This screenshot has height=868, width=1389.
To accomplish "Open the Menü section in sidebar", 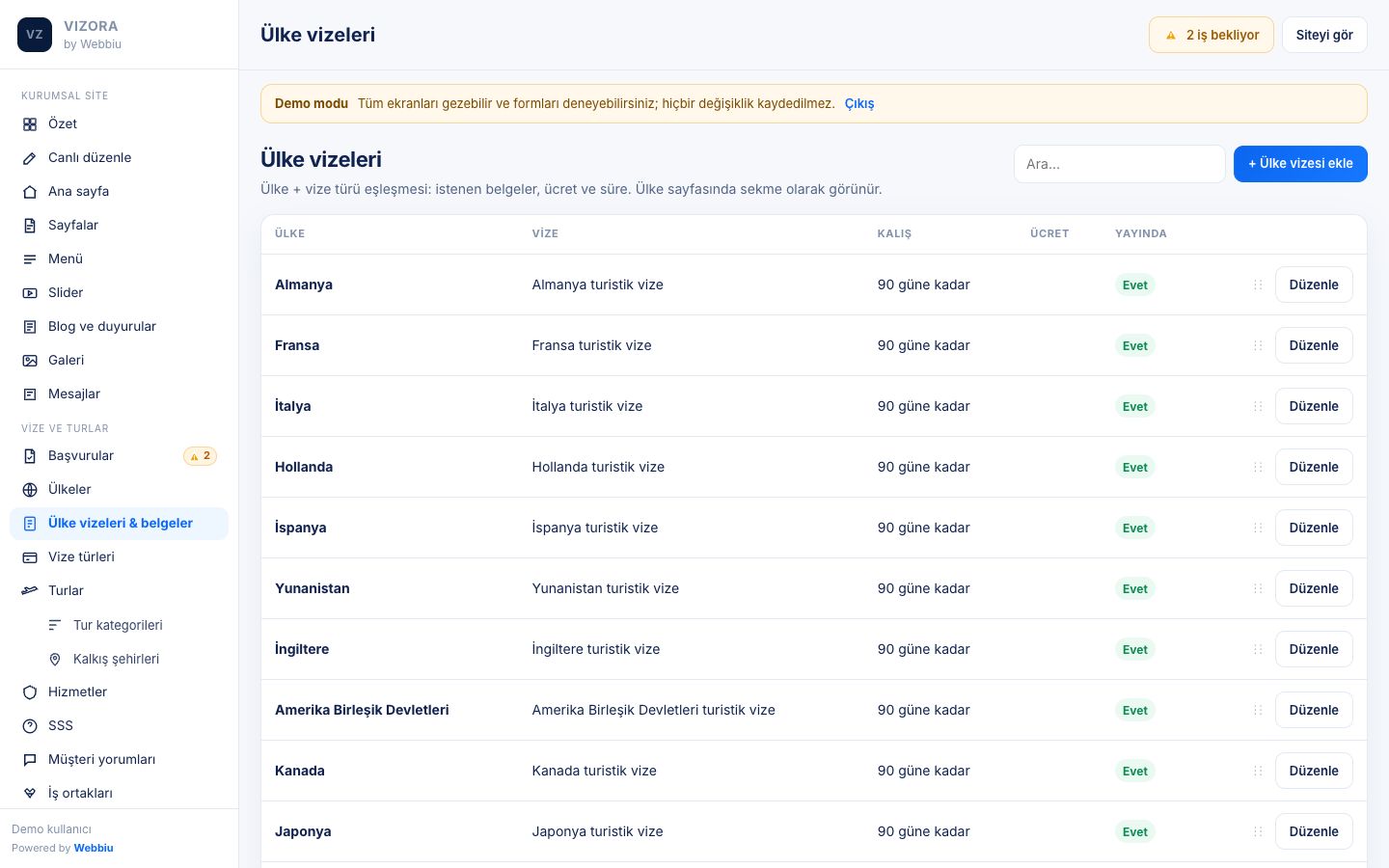I will [x=119, y=258].
